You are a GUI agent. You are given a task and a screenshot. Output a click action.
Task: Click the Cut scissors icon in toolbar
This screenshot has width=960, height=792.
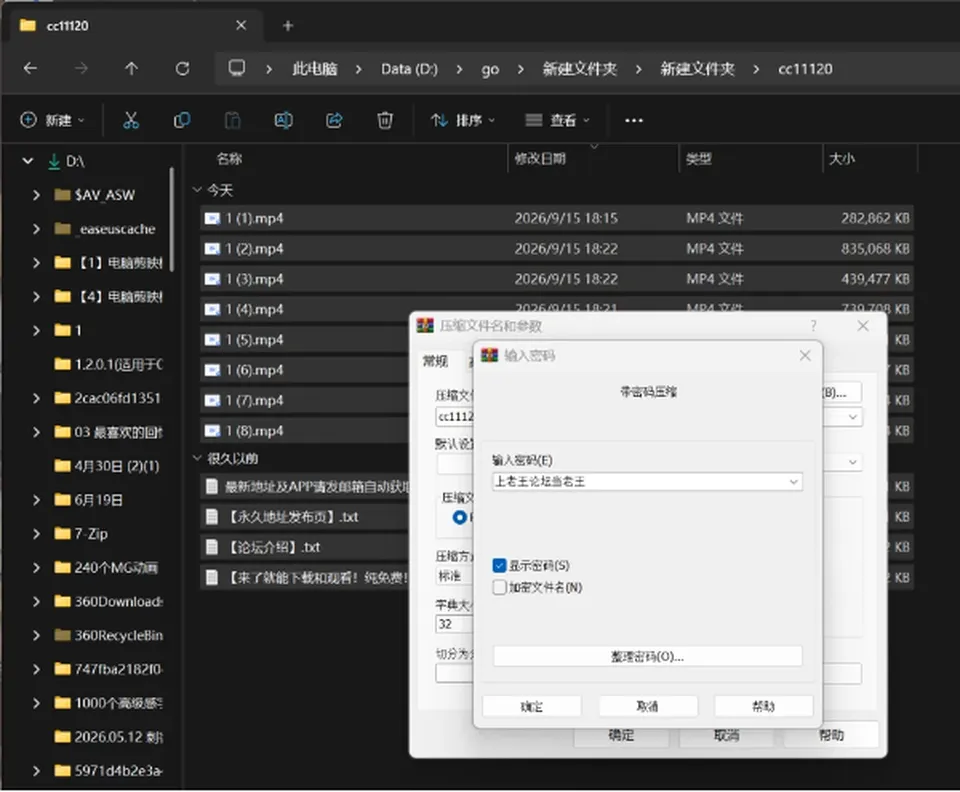click(x=131, y=120)
